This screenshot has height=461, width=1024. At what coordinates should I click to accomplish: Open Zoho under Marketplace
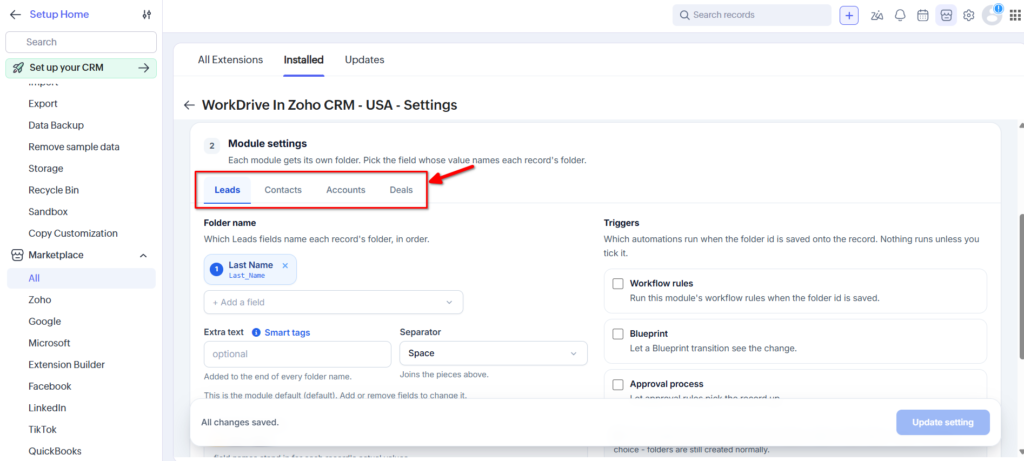tap(40, 300)
